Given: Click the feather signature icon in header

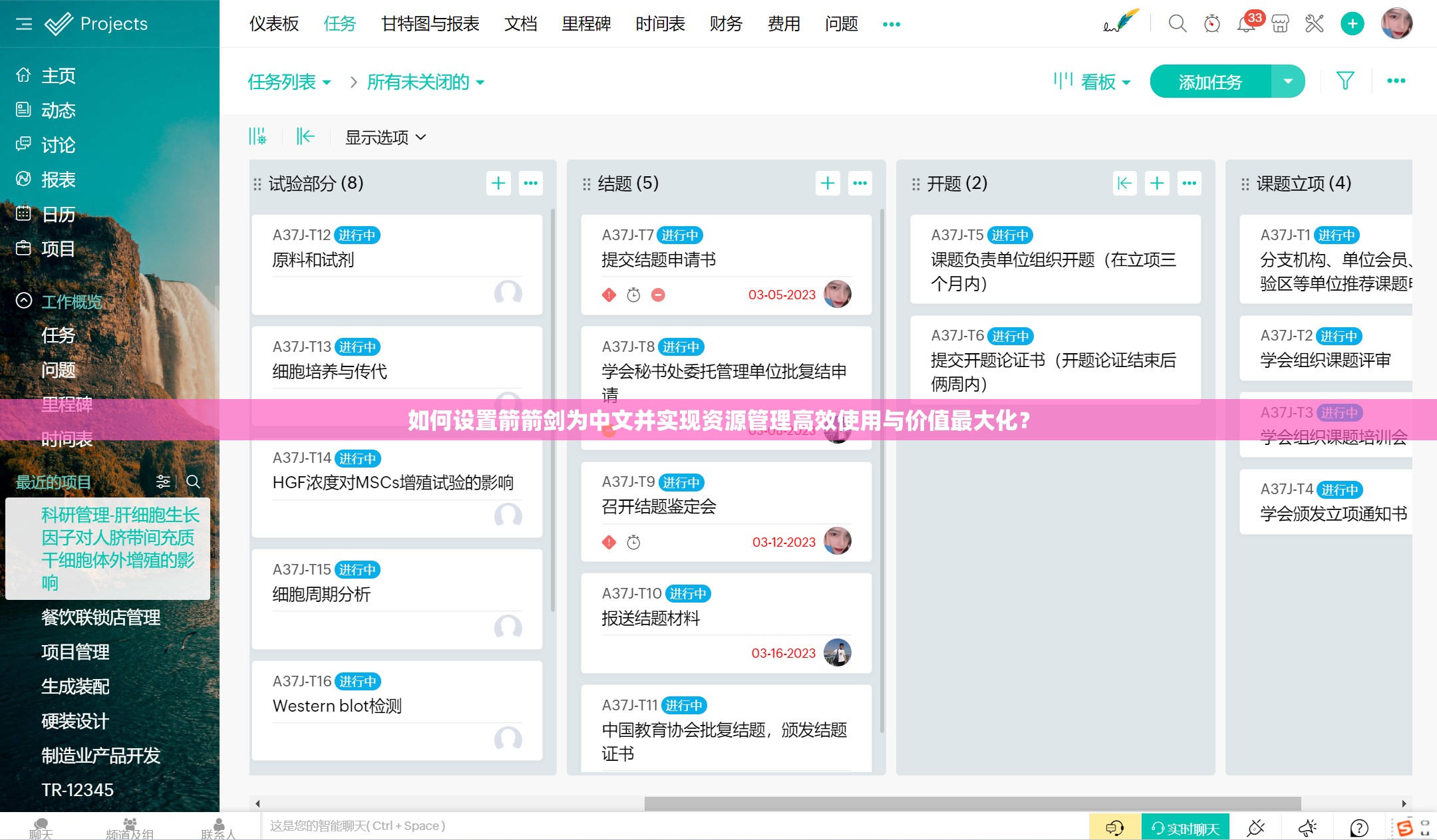Looking at the screenshot, I should pos(1121,21).
